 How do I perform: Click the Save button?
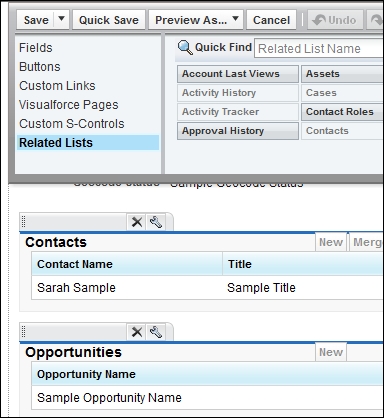point(36,20)
